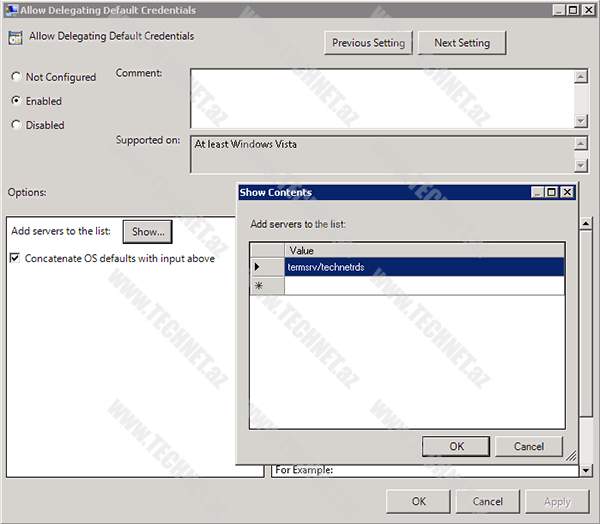
Task: Toggle Concatenate OS defaults with input above
Action: click(x=15, y=258)
